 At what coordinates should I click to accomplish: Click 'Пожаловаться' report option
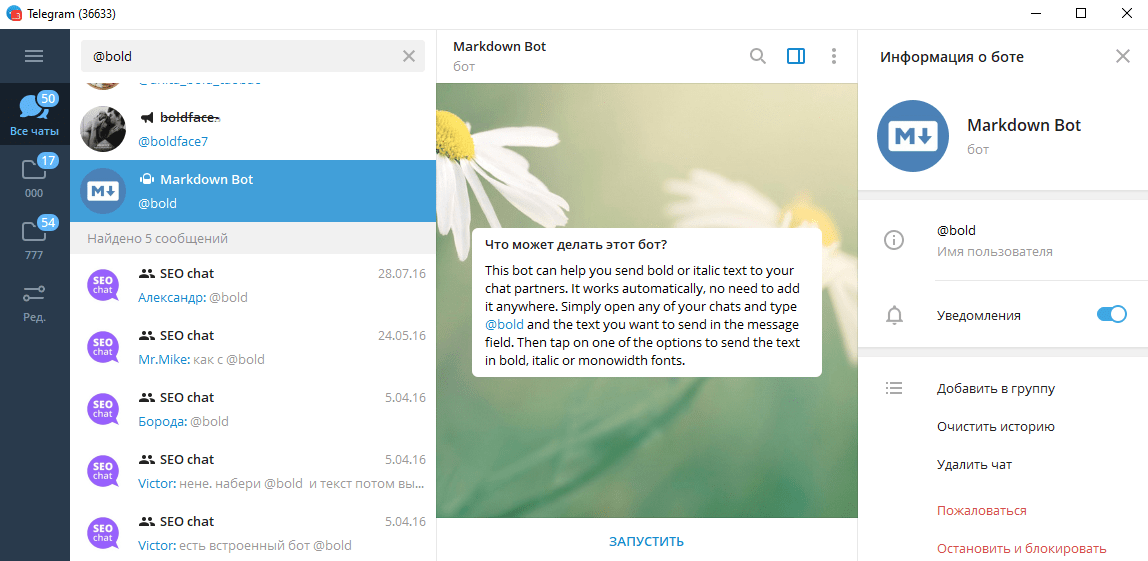point(981,511)
